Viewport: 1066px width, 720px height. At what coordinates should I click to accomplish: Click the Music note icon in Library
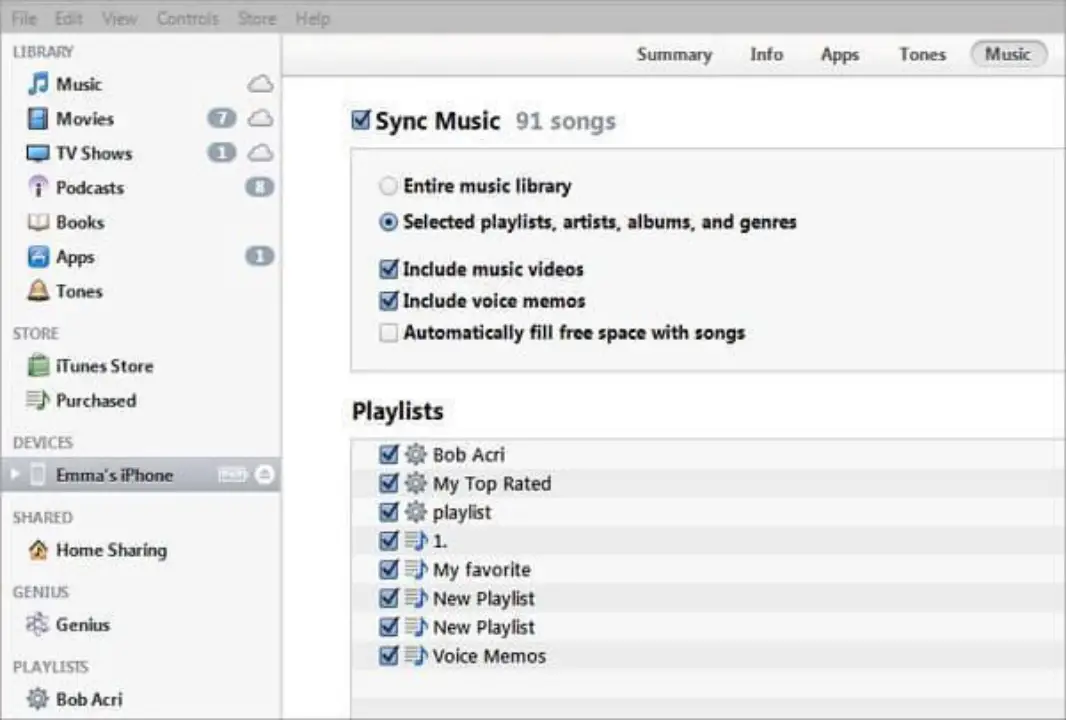[x=38, y=84]
